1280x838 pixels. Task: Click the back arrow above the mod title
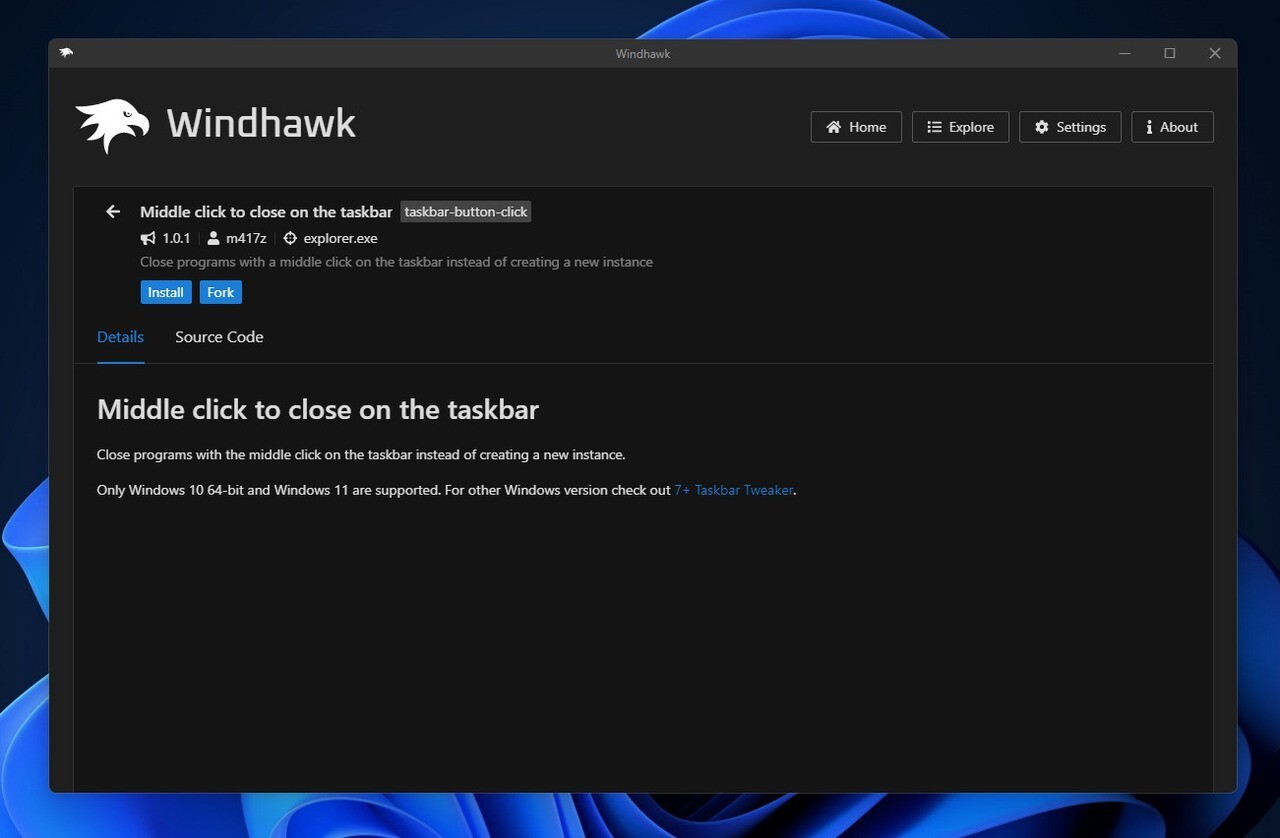(112, 211)
